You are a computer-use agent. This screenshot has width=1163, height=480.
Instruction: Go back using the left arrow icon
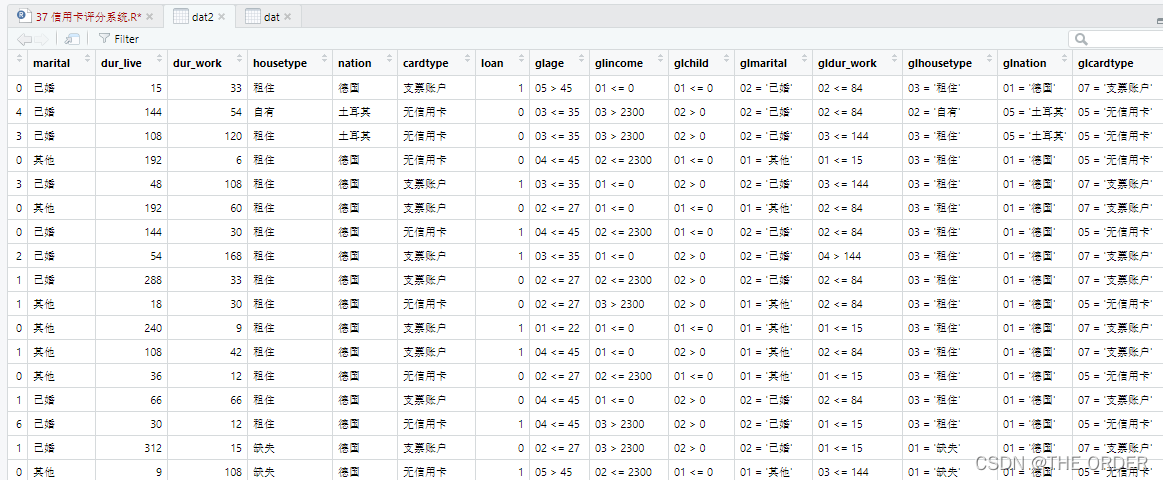point(24,39)
